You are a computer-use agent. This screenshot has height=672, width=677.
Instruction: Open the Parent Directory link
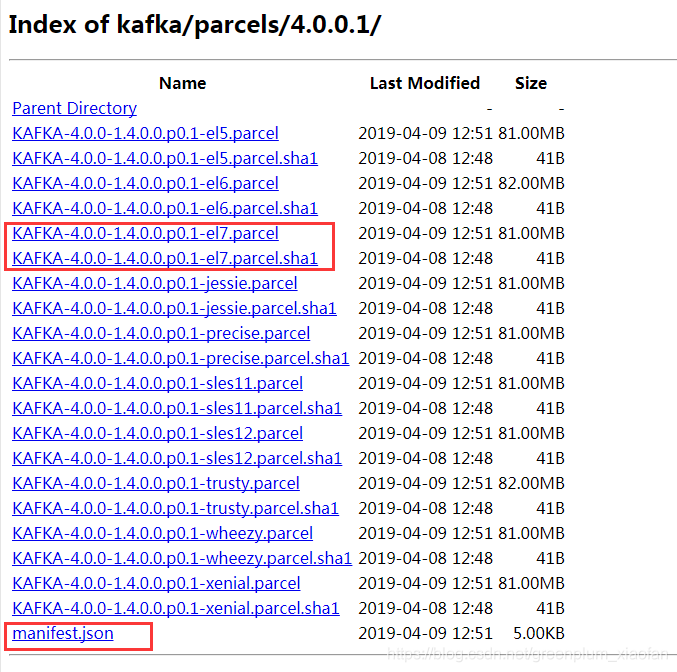pyautogui.click(x=74, y=108)
